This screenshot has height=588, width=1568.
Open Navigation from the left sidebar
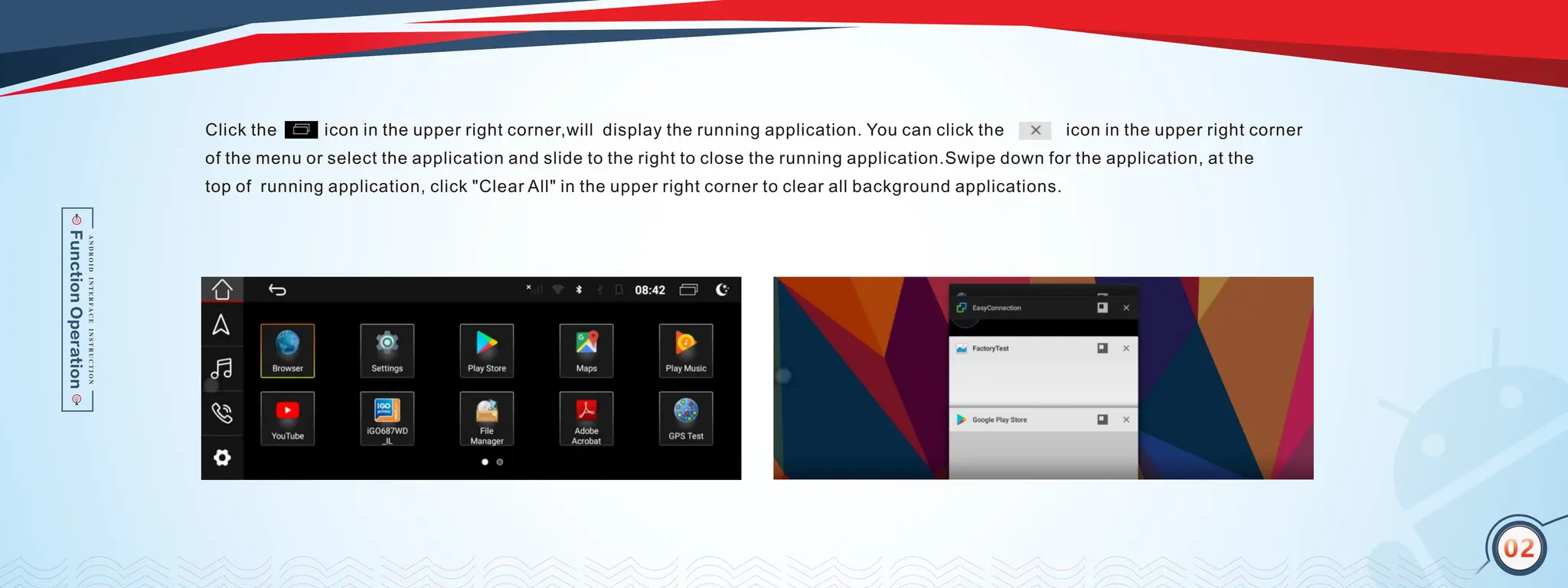221,325
